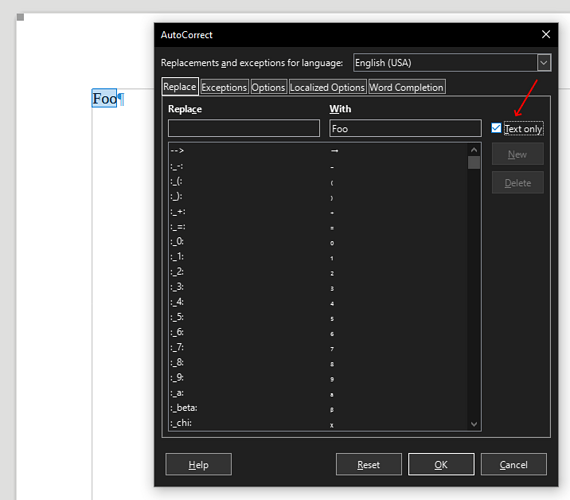
Task: Click the With field containing Foo
Action: point(405,128)
